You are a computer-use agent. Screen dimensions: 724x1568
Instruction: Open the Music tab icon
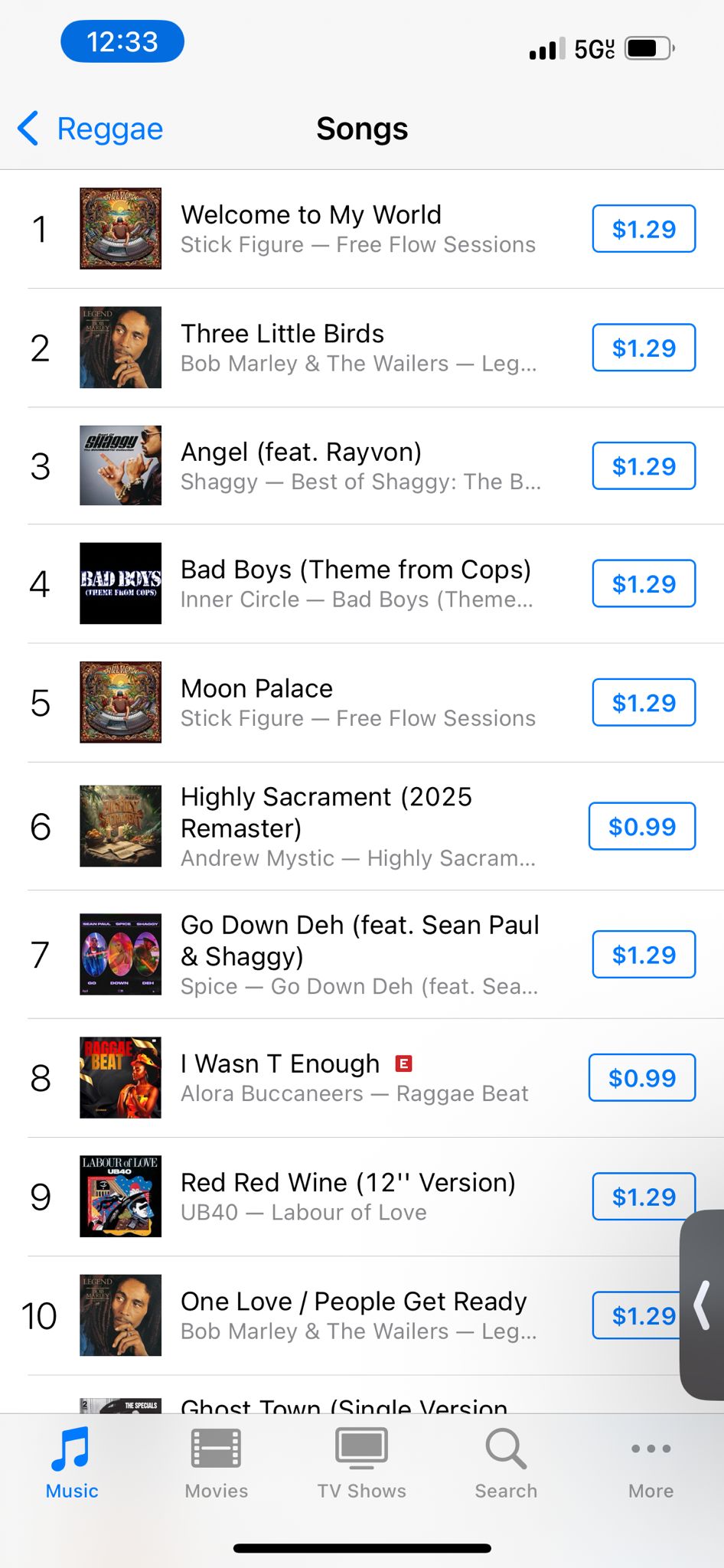[x=71, y=1449]
